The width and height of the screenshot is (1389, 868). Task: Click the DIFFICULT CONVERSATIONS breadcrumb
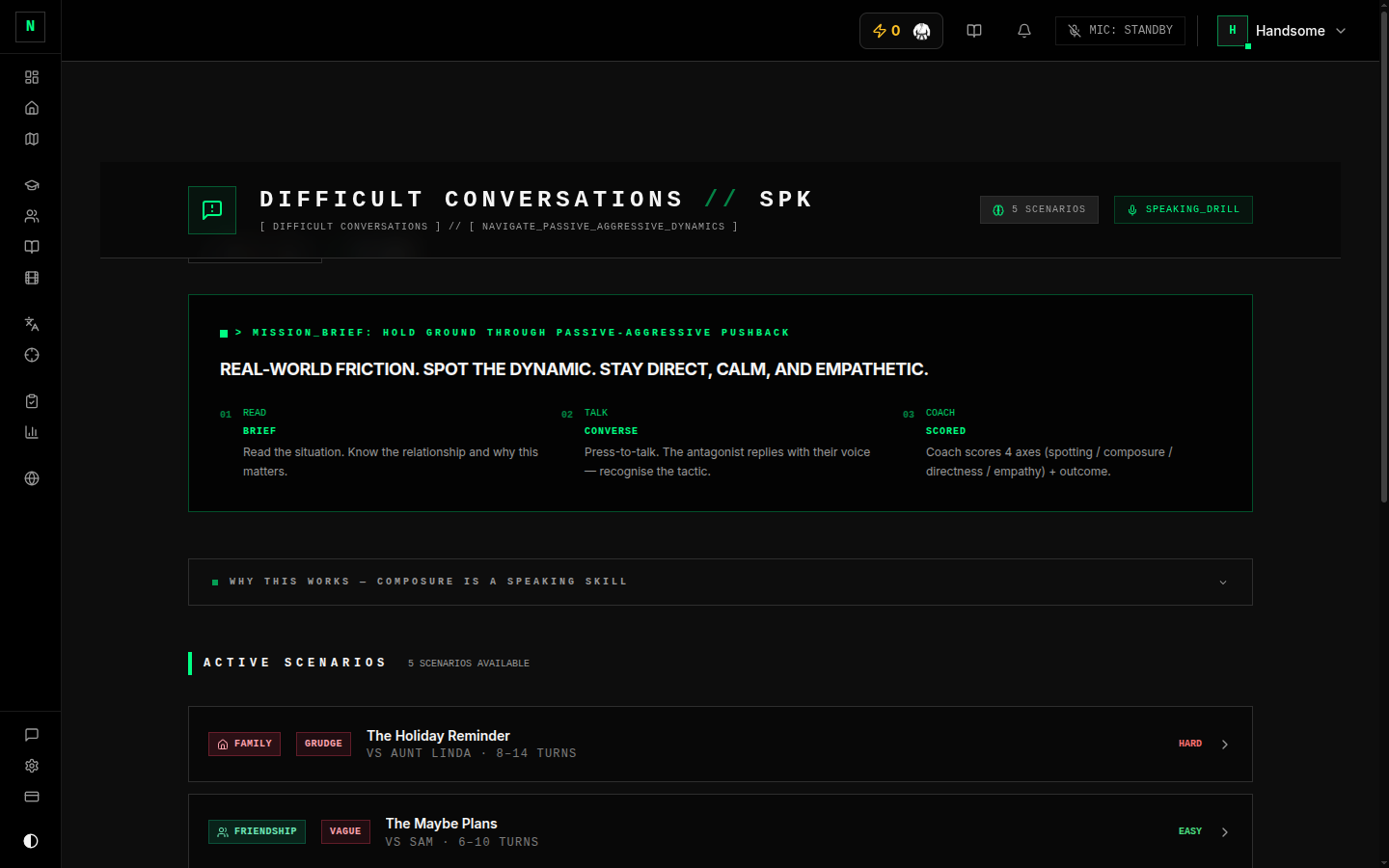[x=350, y=227]
